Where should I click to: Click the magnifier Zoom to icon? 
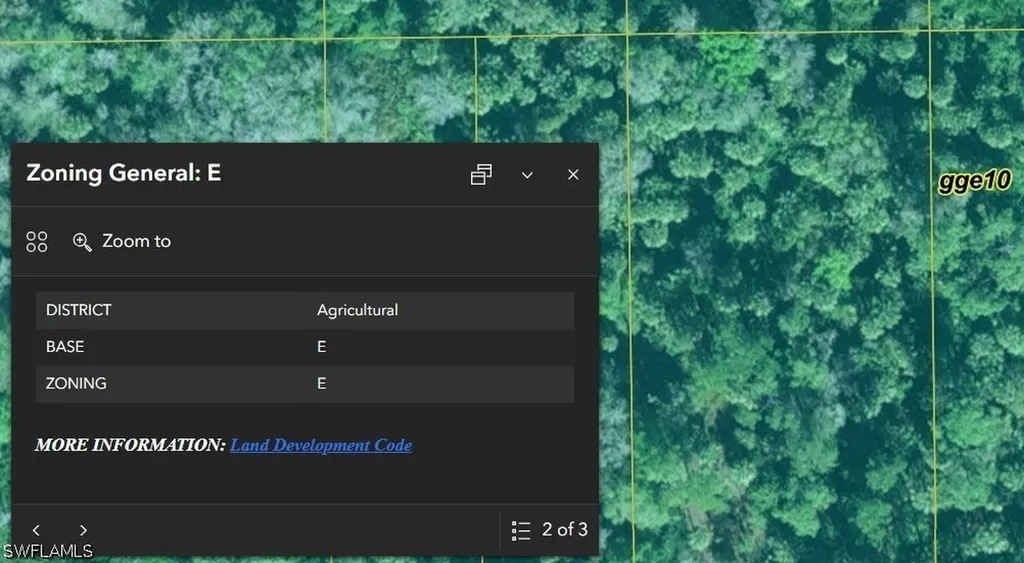coord(82,242)
